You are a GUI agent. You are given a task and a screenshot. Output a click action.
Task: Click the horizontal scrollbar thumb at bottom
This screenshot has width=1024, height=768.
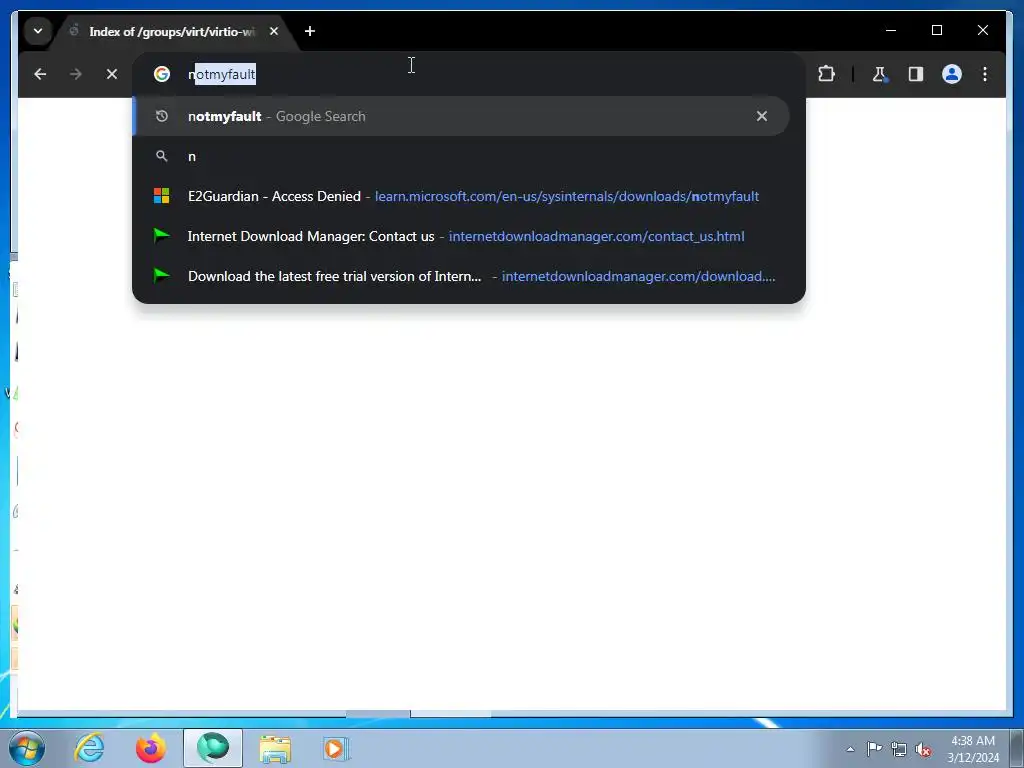(377, 714)
